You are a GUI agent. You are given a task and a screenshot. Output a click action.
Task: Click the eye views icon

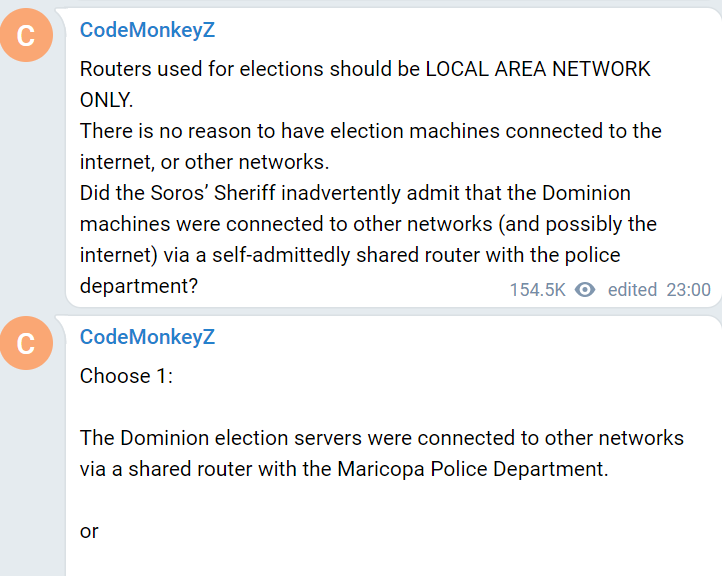click(585, 290)
